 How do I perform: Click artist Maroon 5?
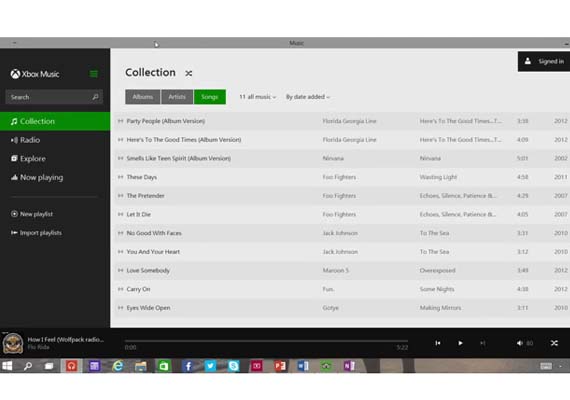tap(336, 270)
